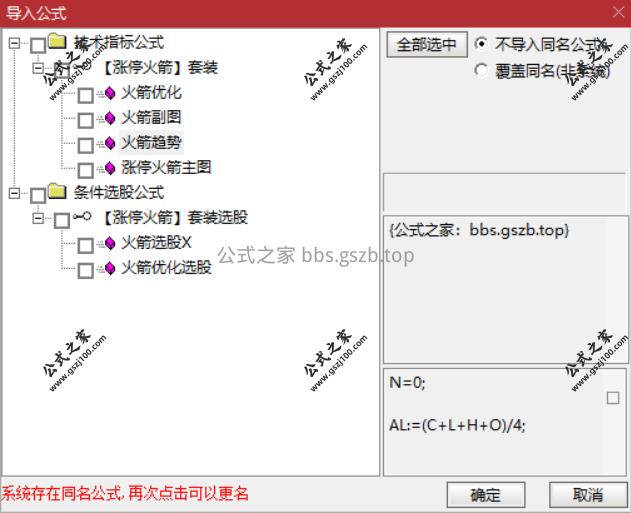631x513 pixels.
Task: Collapse the 【涨停火箭】套装选股 group
Action: [39, 218]
